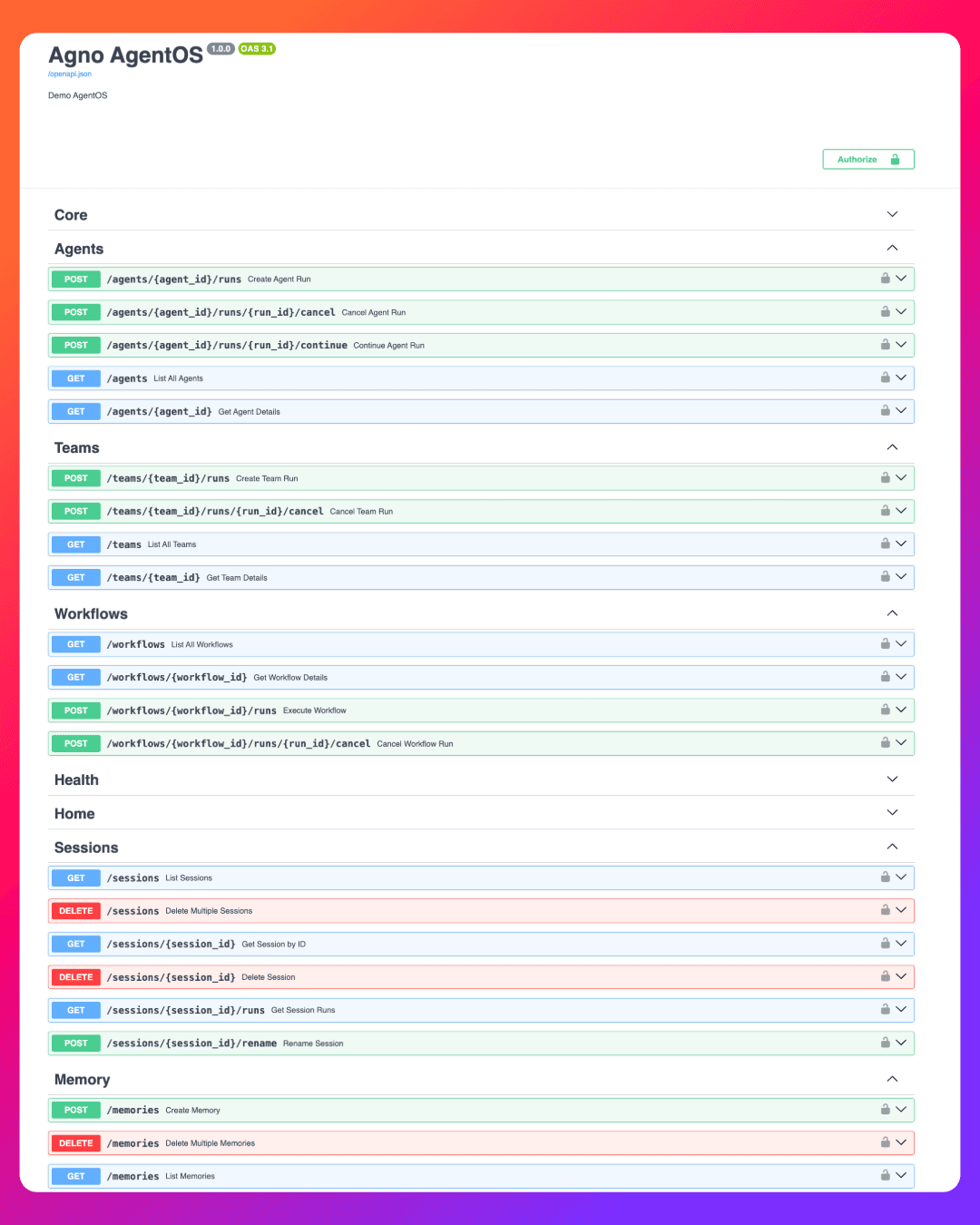The image size is (980, 1225).
Task: Click lock icon on List All Agents row
Action: pyautogui.click(x=885, y=377)
